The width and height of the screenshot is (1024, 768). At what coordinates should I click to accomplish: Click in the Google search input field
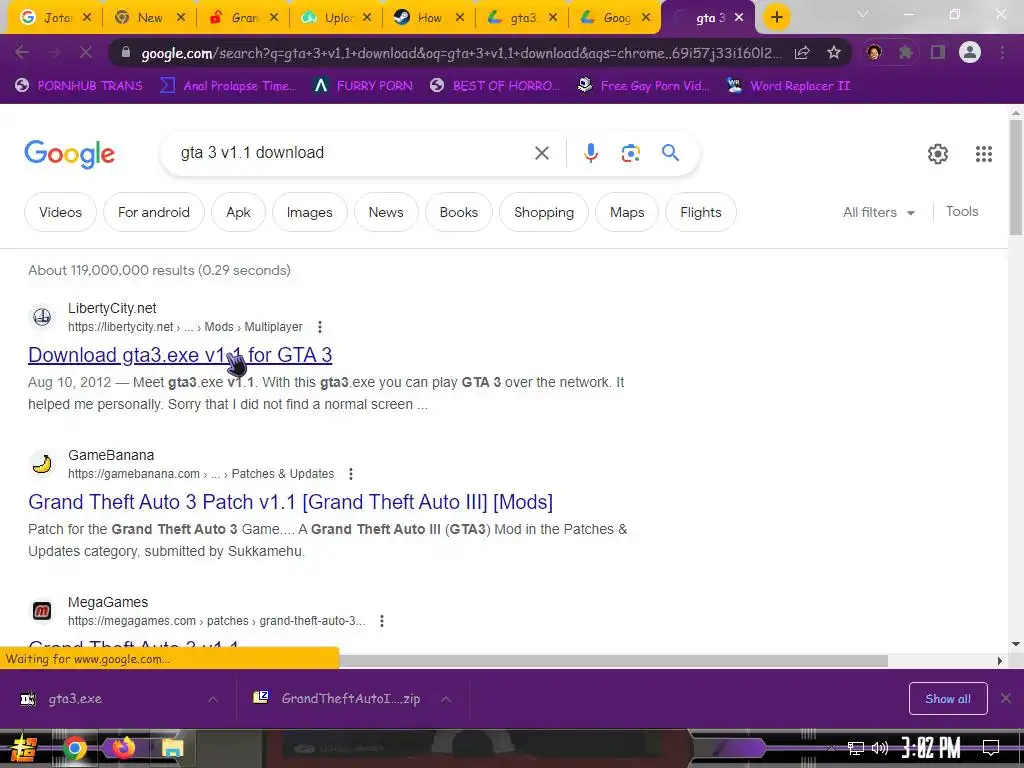(x=353, y=153)
